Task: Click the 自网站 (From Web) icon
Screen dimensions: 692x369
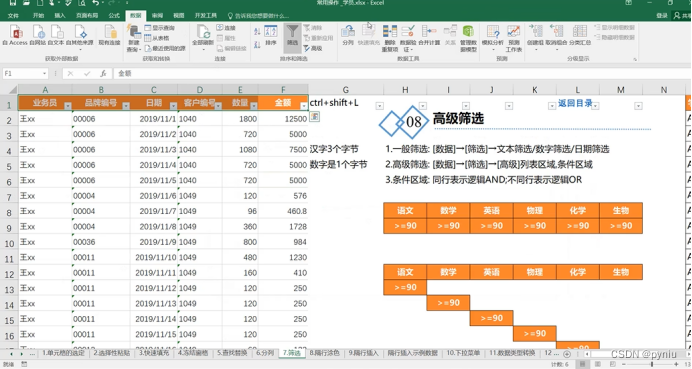Action: point(38,32)
